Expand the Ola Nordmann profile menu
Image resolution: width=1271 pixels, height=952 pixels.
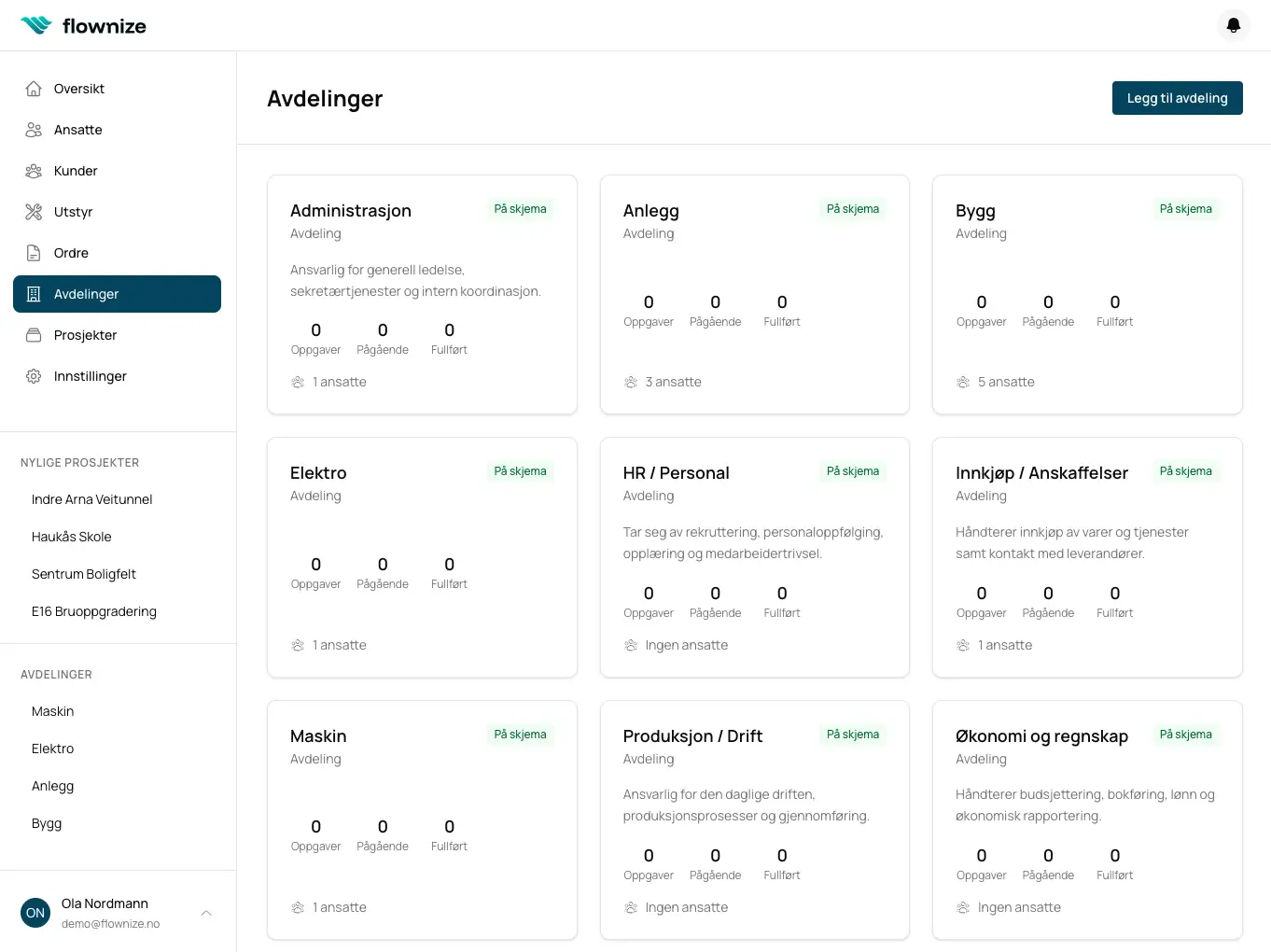click(205, 913)
